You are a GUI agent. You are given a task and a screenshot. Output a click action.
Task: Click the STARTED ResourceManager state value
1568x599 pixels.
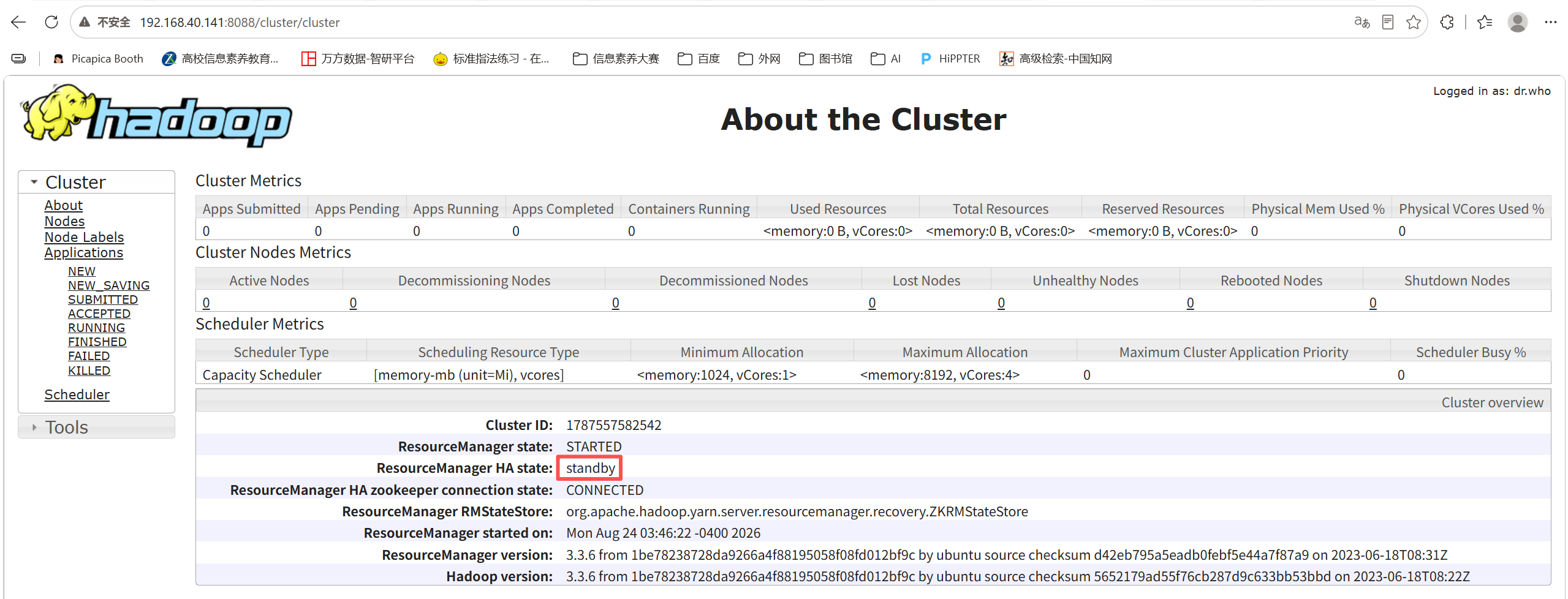(x=594, y=446)
